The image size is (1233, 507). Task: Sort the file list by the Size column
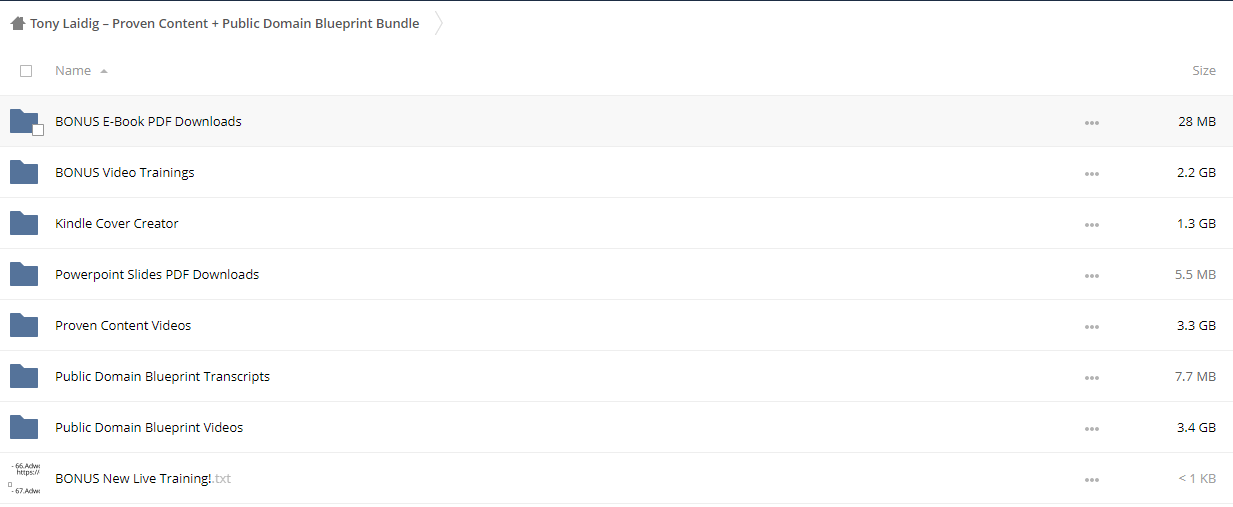click(x=1204, y=71)
